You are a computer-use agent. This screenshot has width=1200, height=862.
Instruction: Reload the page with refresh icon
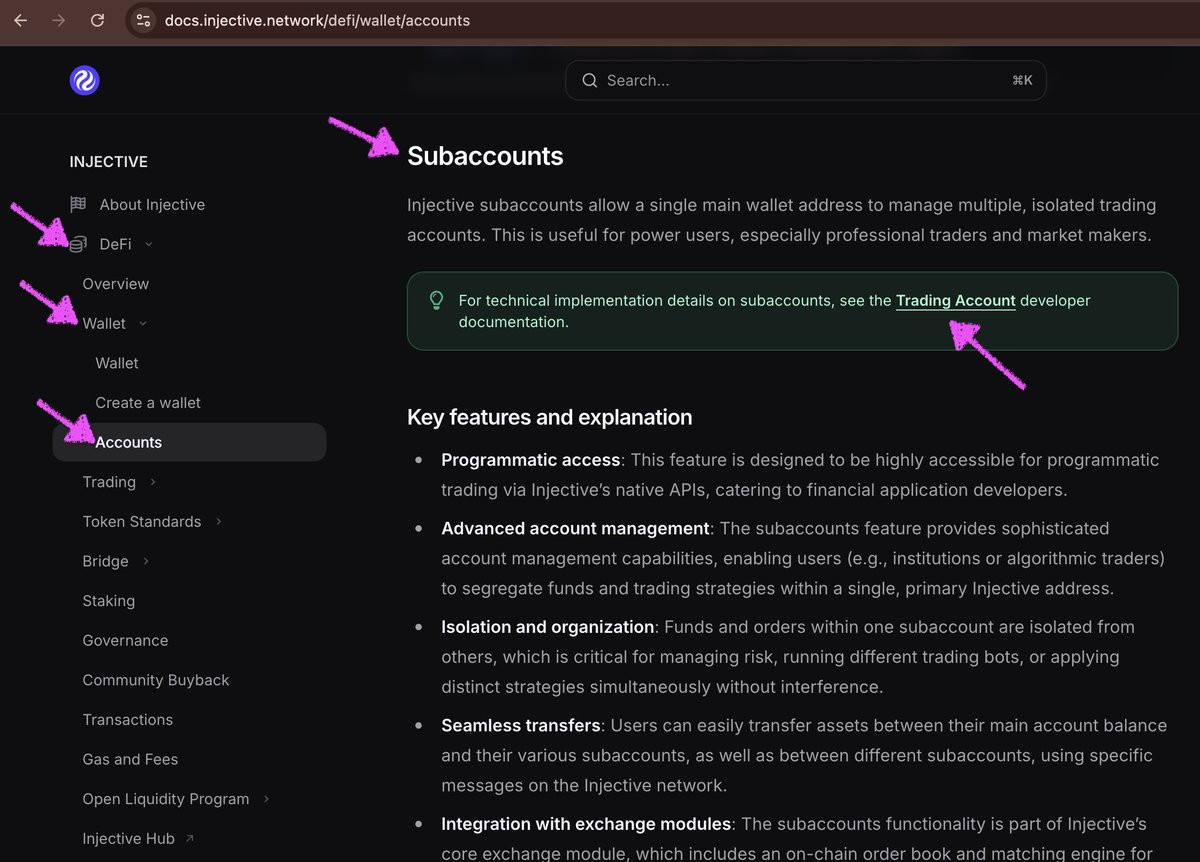pos(97,20)
